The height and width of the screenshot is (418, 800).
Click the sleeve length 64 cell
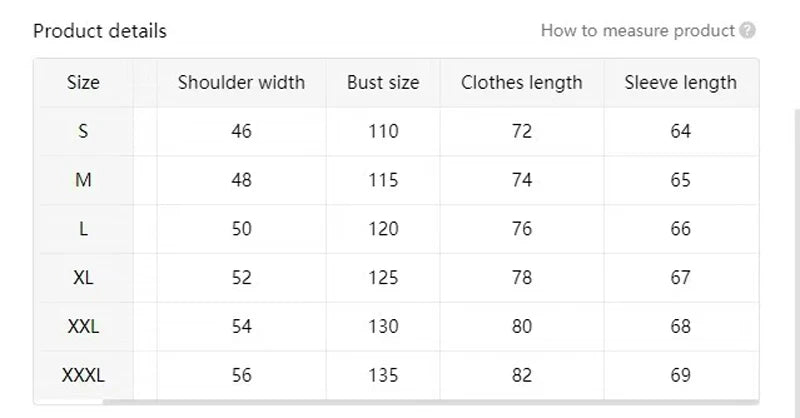(x=681, y=132)
